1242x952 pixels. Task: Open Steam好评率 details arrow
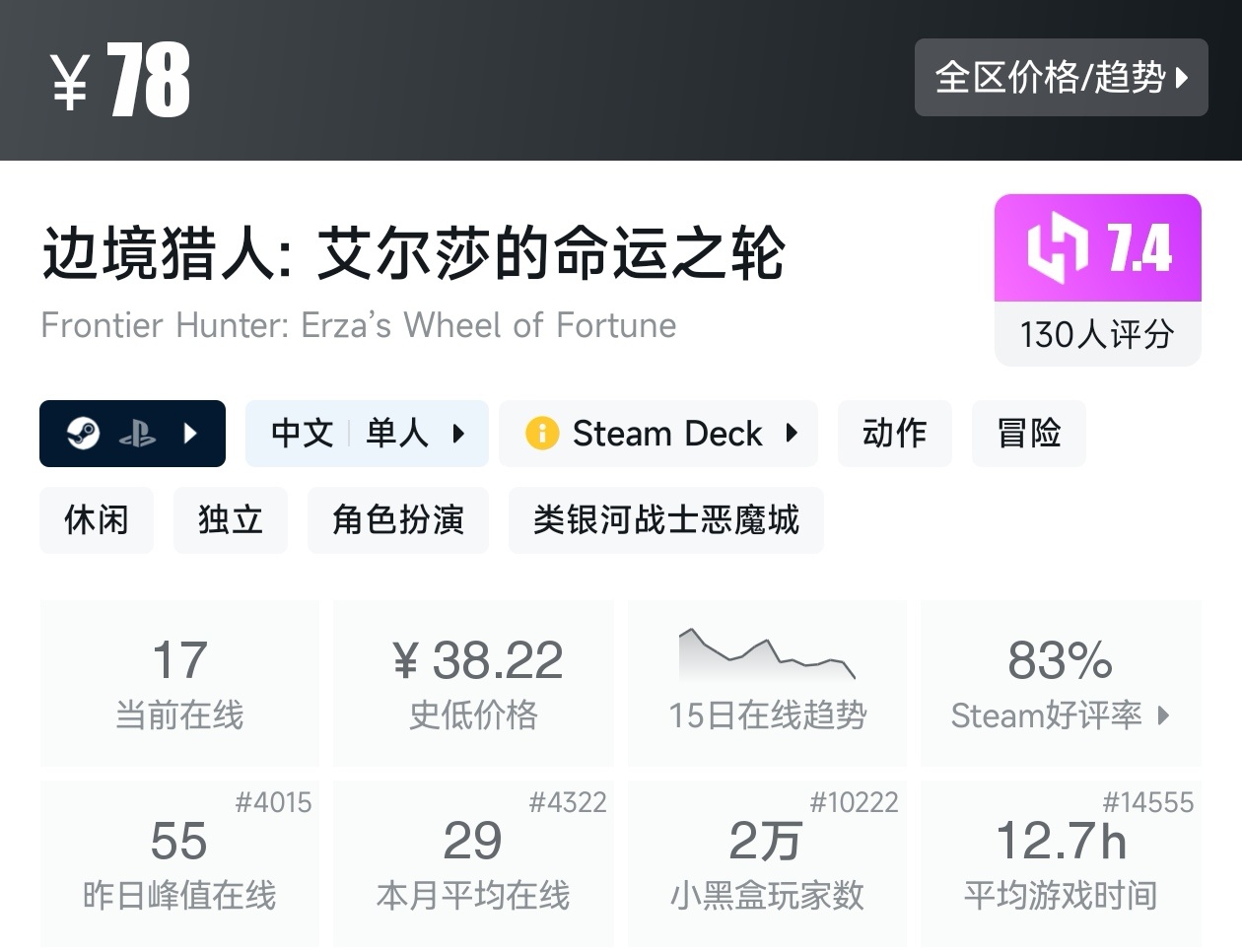1164,715
